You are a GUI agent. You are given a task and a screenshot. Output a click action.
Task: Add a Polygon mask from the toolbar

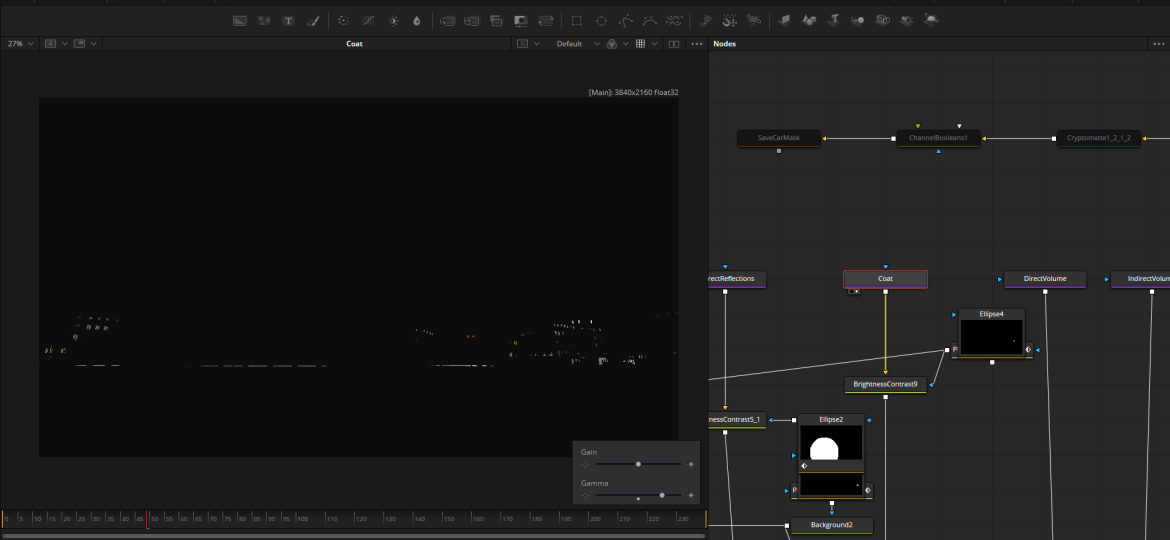tap(626, 20)
